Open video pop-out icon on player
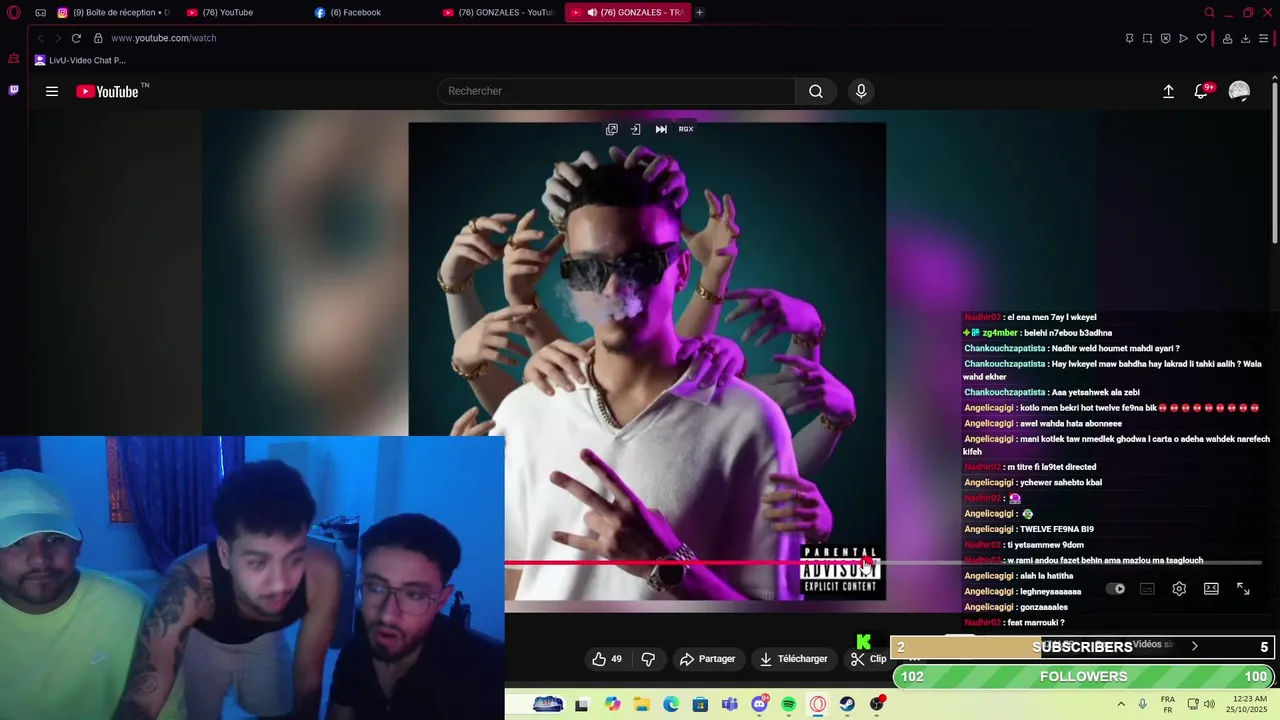 (x=612, y=129)
